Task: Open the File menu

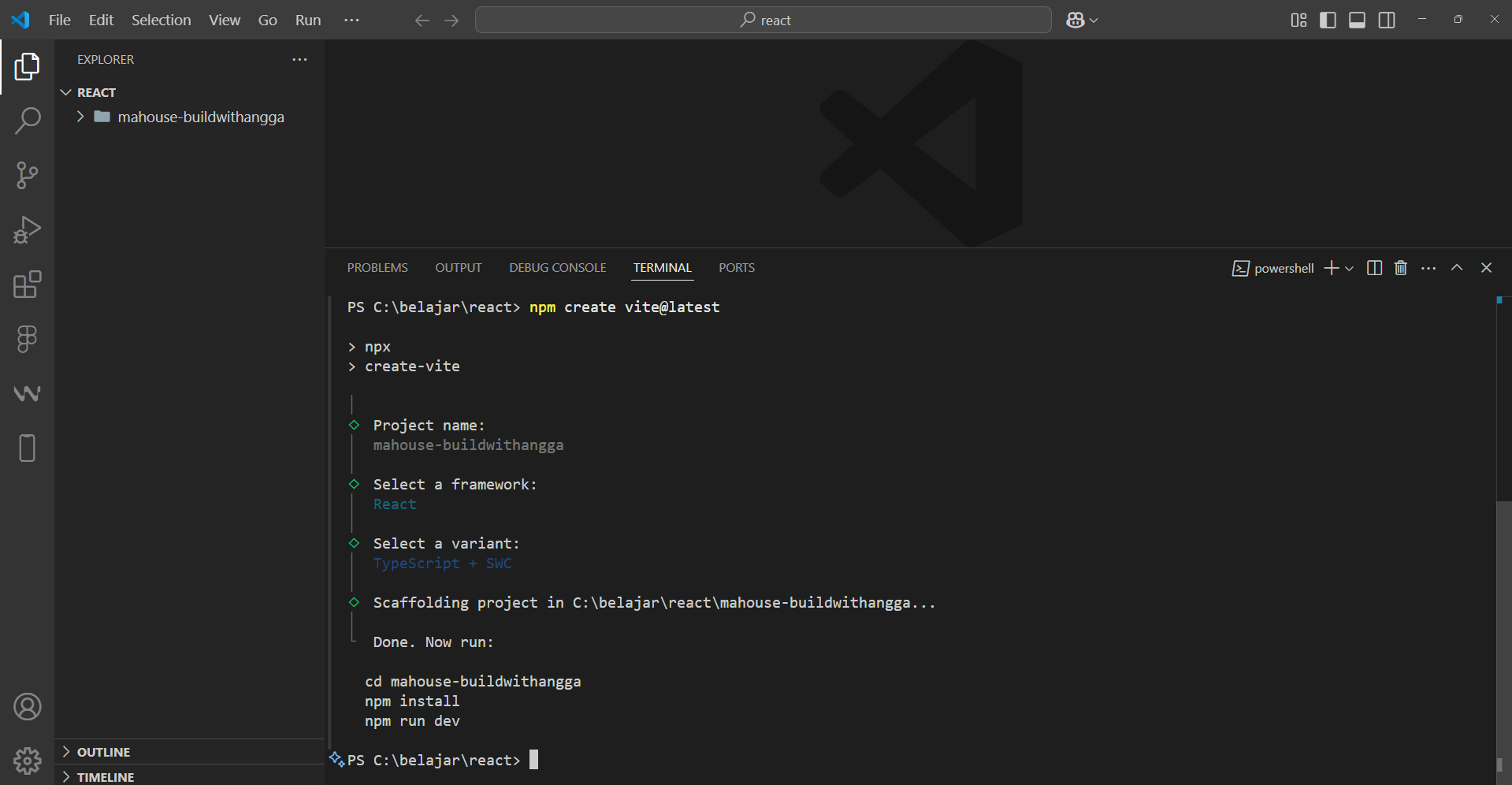Action: tap(60, 20)
